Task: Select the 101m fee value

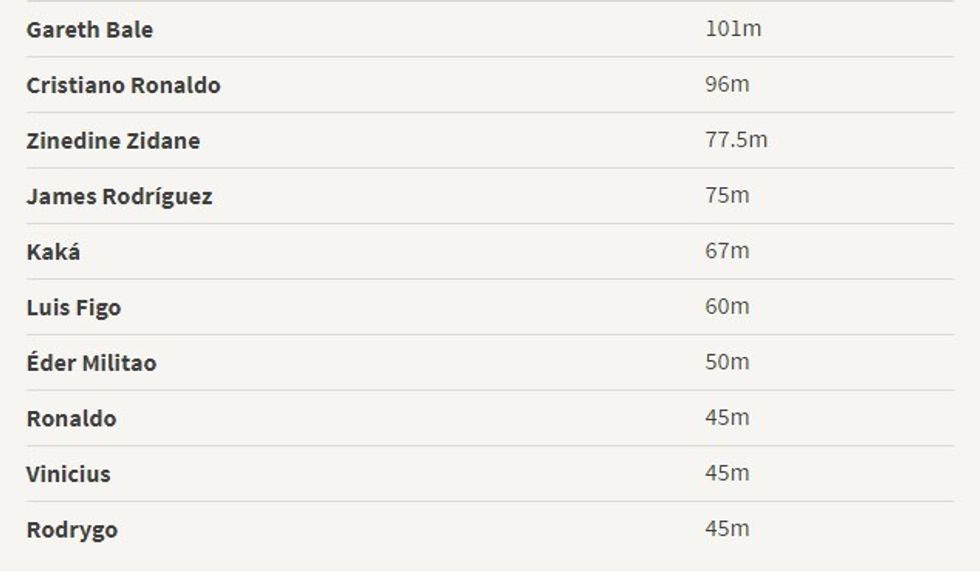Action: click(733, 29)
